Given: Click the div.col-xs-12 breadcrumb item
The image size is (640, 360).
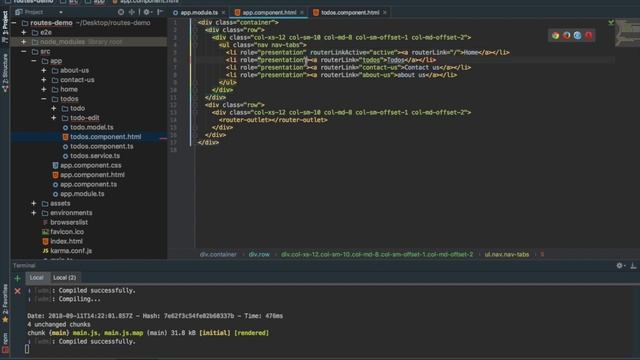Looking at the screenshot, I should tap(377, 254).
